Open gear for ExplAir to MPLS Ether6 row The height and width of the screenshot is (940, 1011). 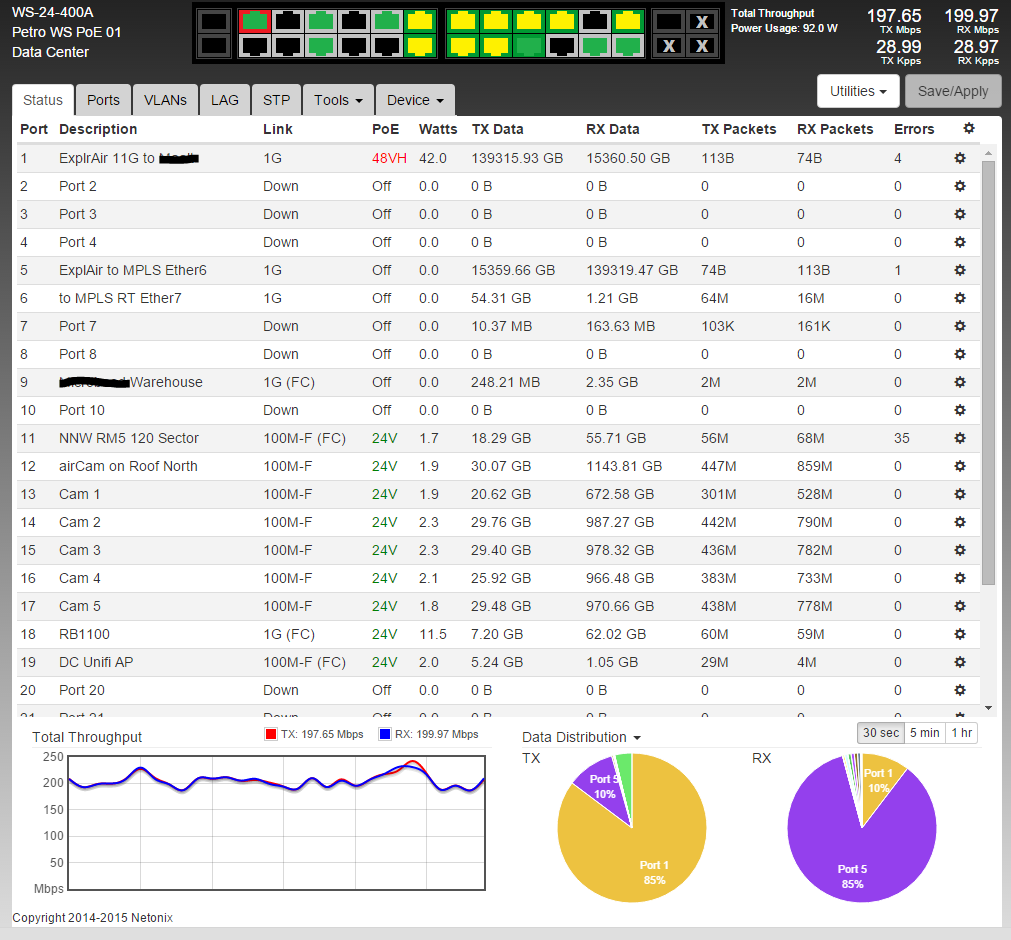(959, 270)
